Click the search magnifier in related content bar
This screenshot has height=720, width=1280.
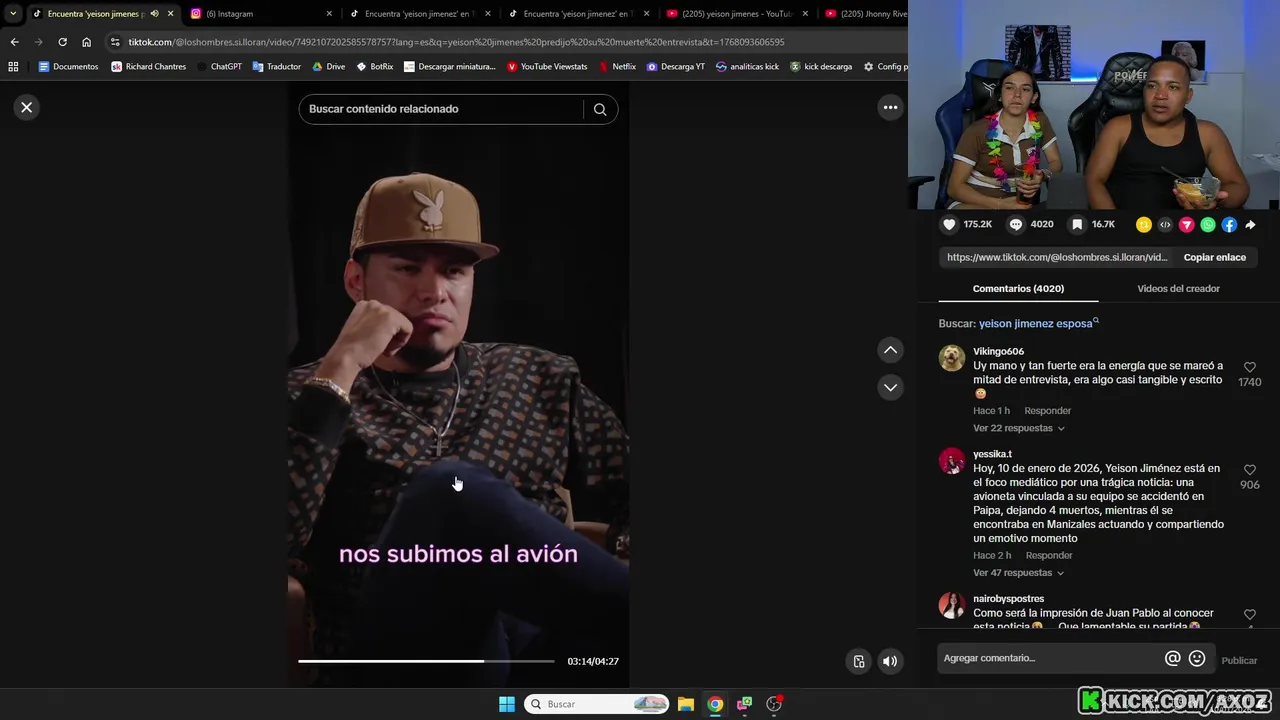point(600,109)
